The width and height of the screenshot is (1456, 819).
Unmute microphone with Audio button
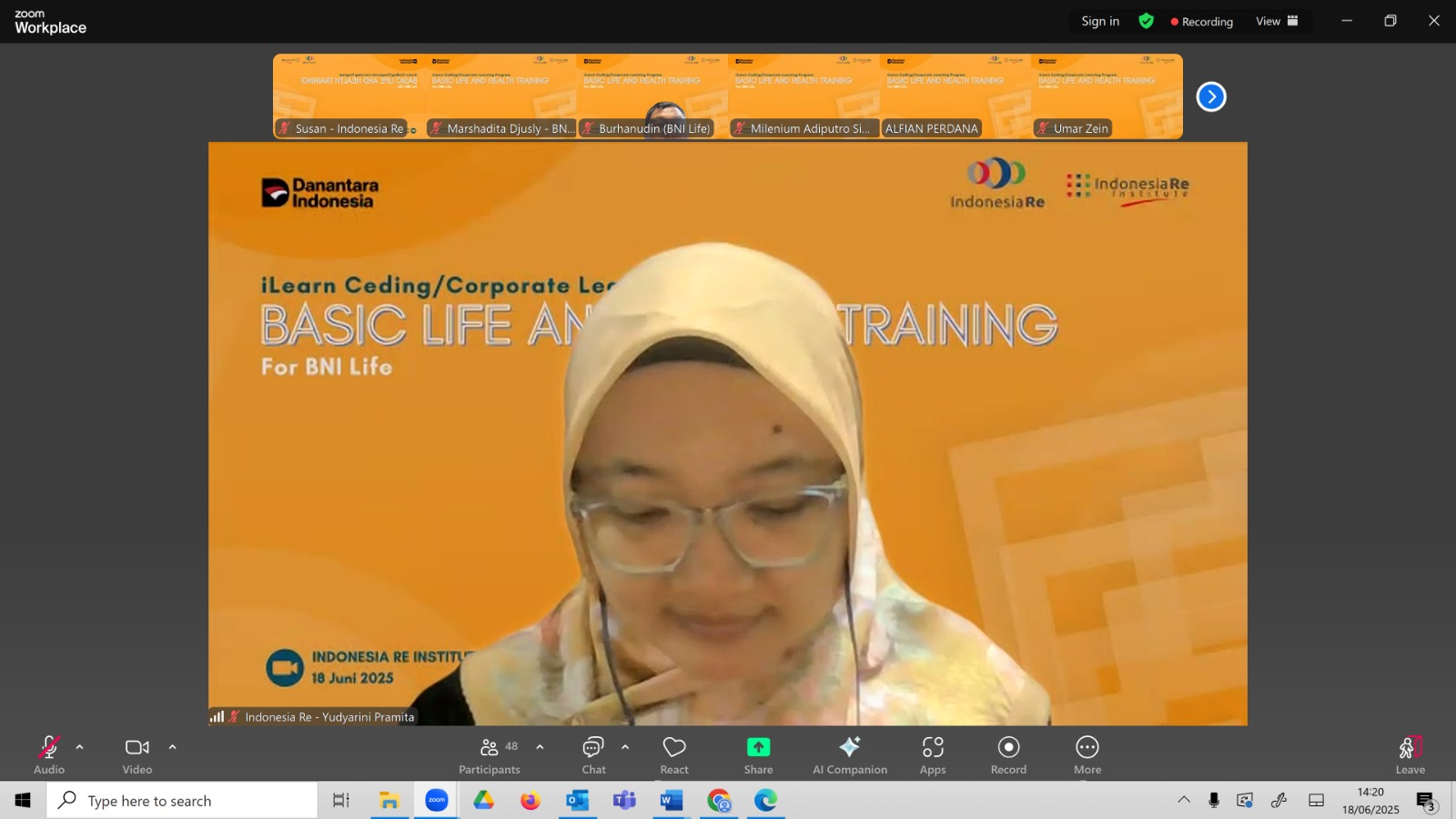(x=49, y=755)
